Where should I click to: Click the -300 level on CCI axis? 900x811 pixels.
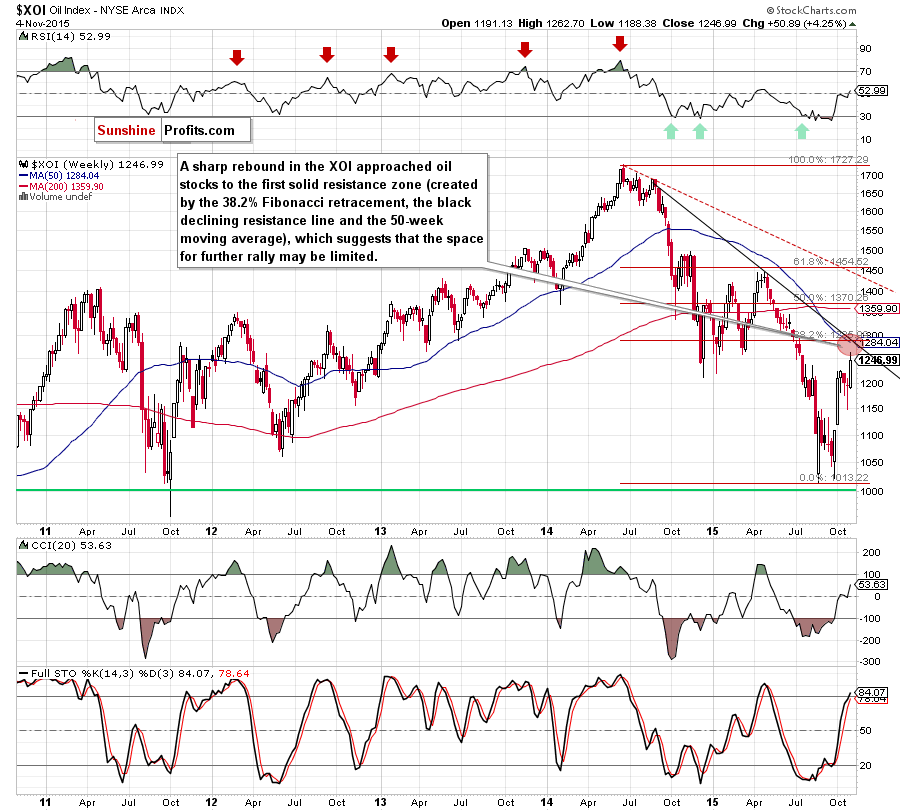coord(870,662)
